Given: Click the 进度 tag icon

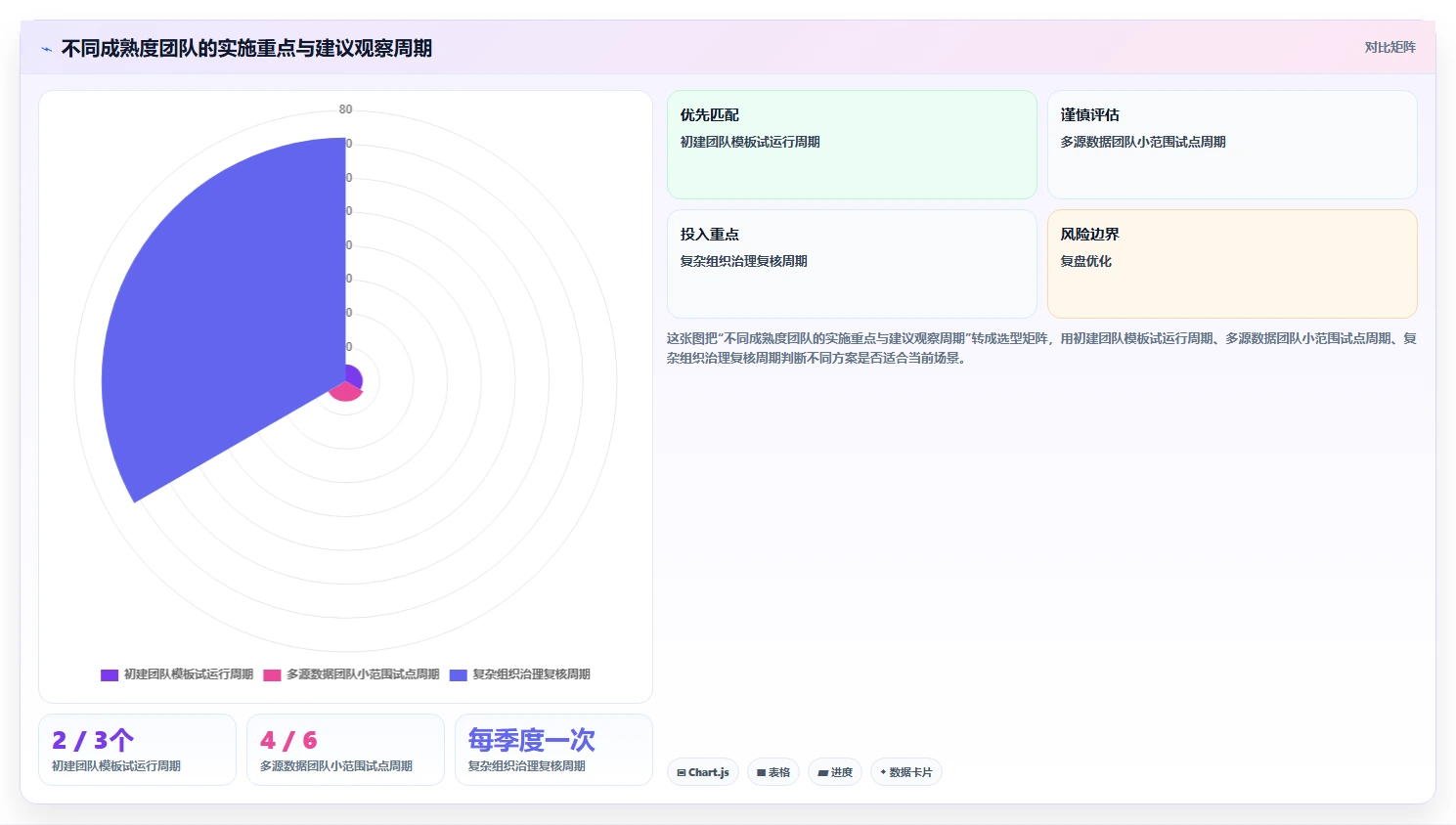Looking at the screenshot, I should point(823,772).
